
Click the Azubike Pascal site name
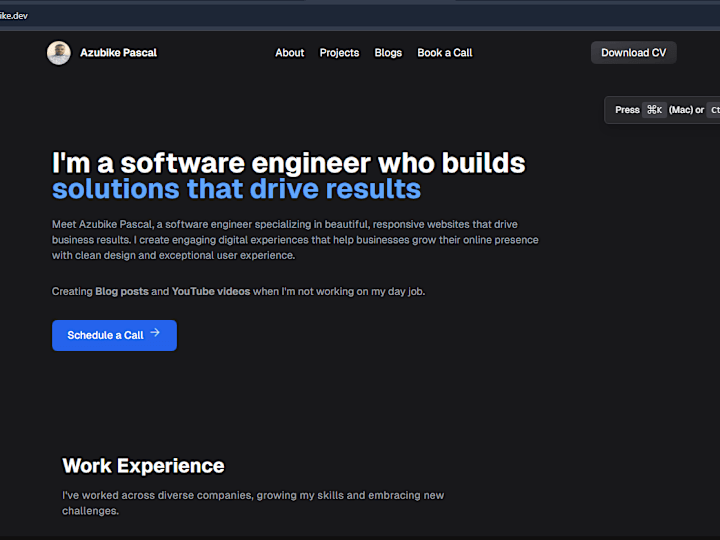pyautogui.click(x=118, y=53)
